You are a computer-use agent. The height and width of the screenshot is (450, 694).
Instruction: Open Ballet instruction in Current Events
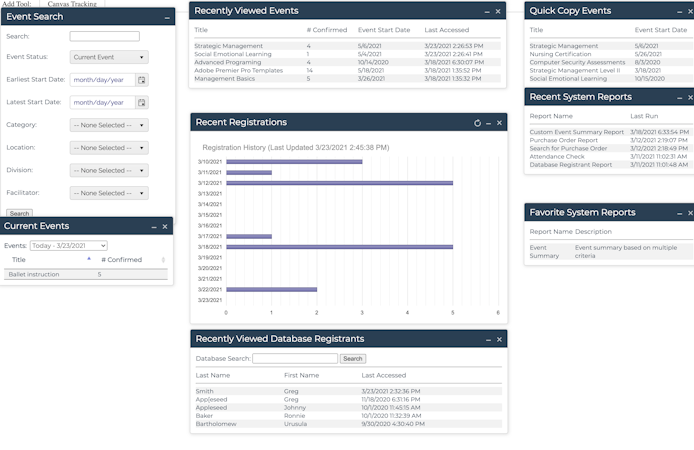(x=34, y=275)
